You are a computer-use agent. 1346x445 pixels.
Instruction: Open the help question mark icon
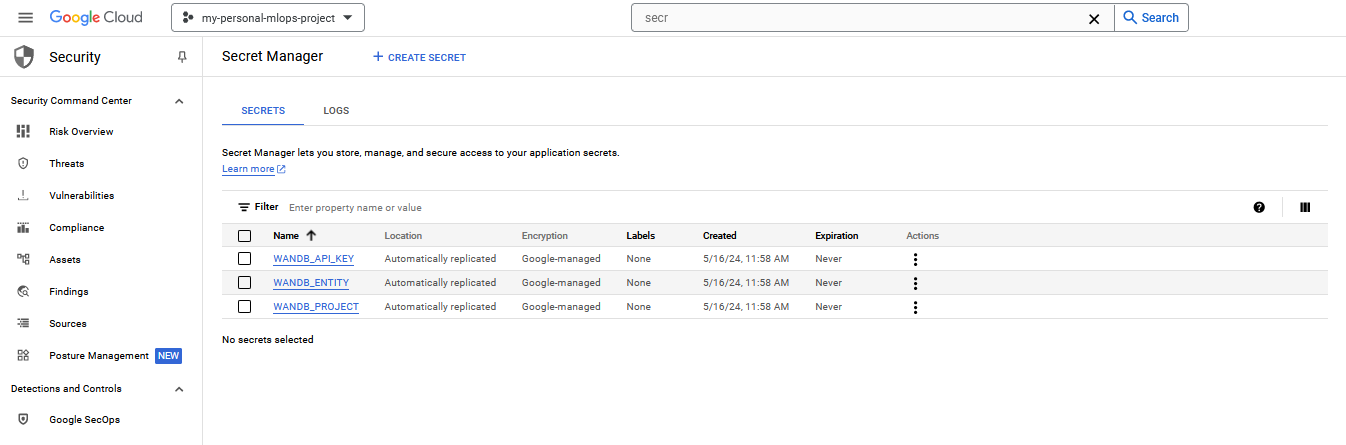1259,207
